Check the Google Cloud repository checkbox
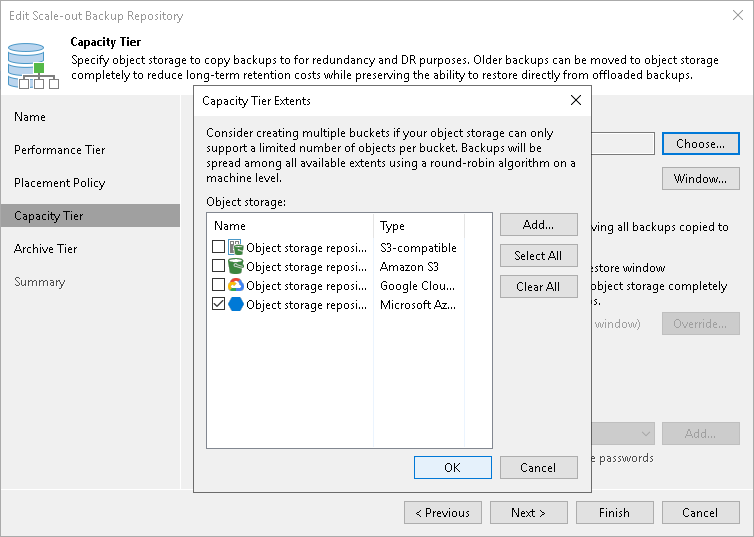The width and height of the screenshot is (754, 537). [218, 285]
